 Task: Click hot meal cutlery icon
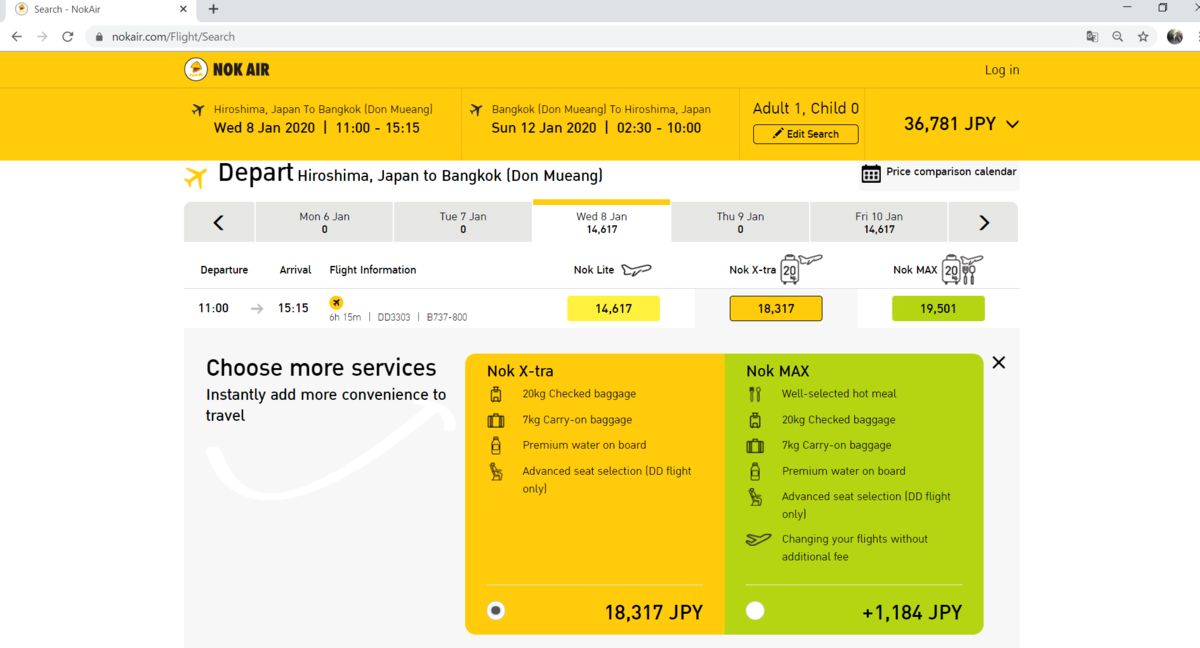coord(755,394)
